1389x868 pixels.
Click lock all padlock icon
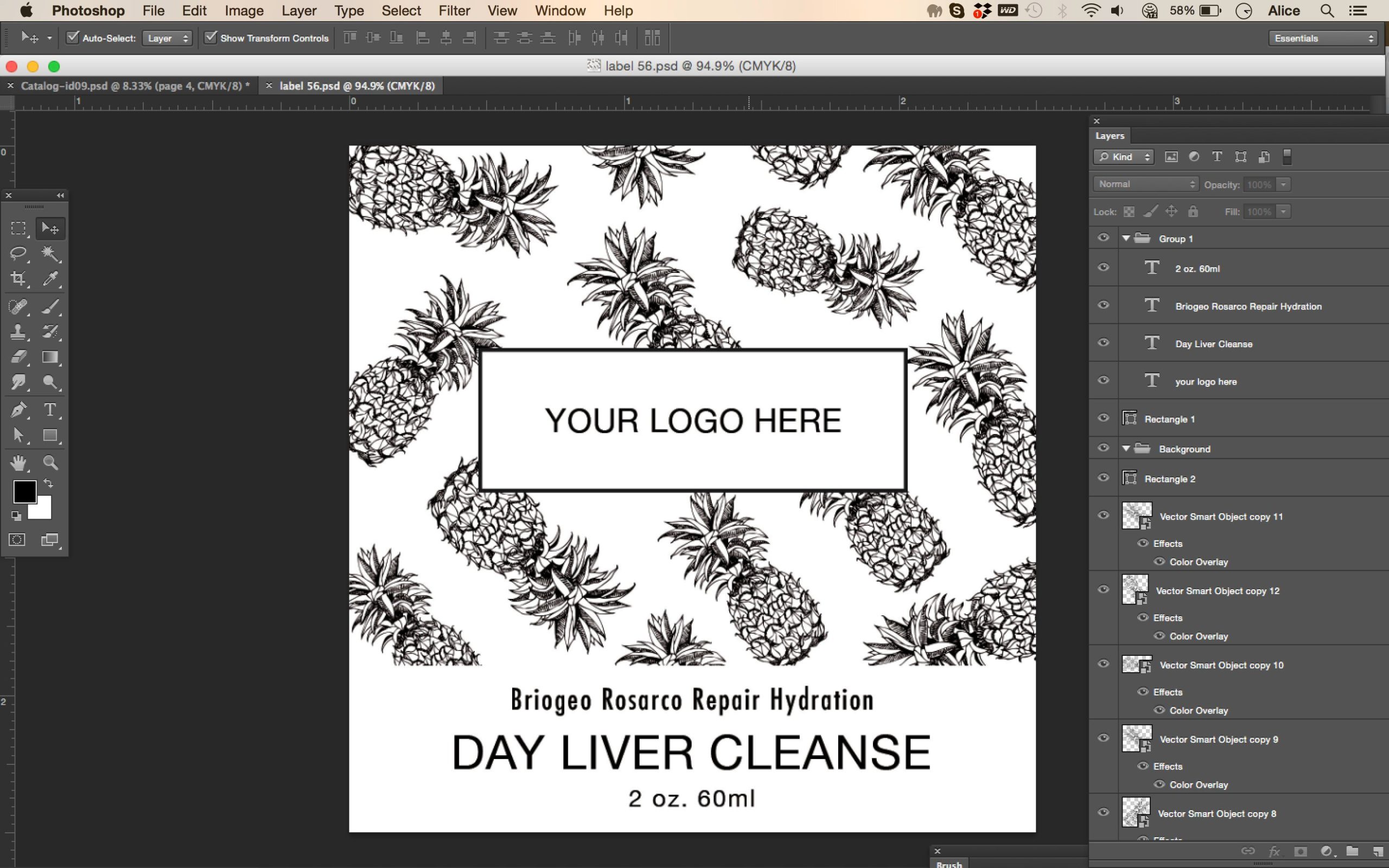tap(1193, 212)
